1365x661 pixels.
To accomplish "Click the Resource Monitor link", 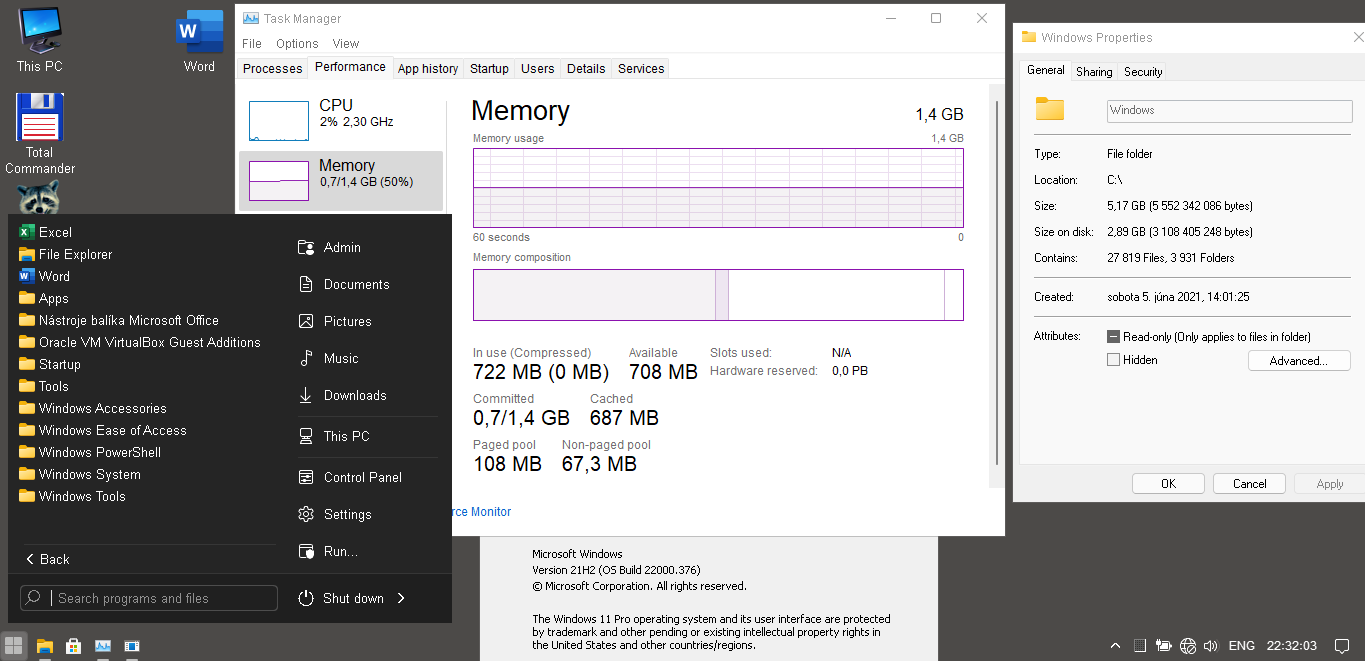I will [x=480, y=512].
